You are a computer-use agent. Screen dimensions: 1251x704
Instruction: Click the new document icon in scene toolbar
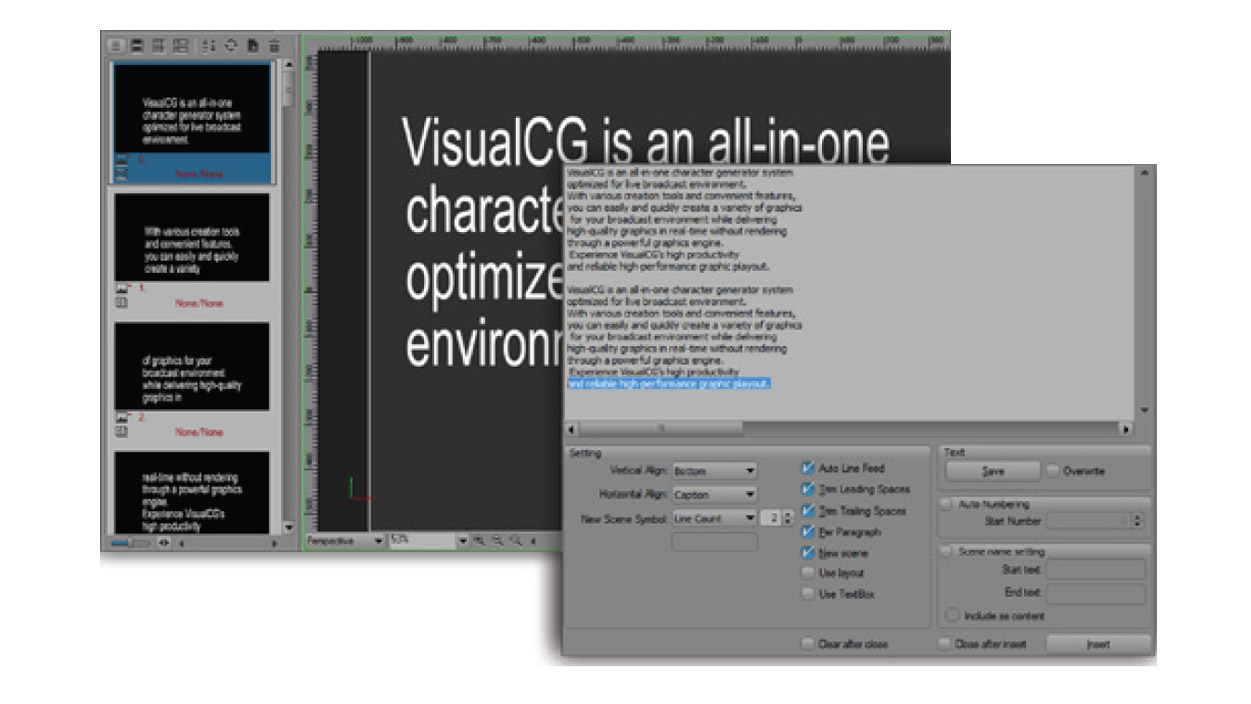253,45
